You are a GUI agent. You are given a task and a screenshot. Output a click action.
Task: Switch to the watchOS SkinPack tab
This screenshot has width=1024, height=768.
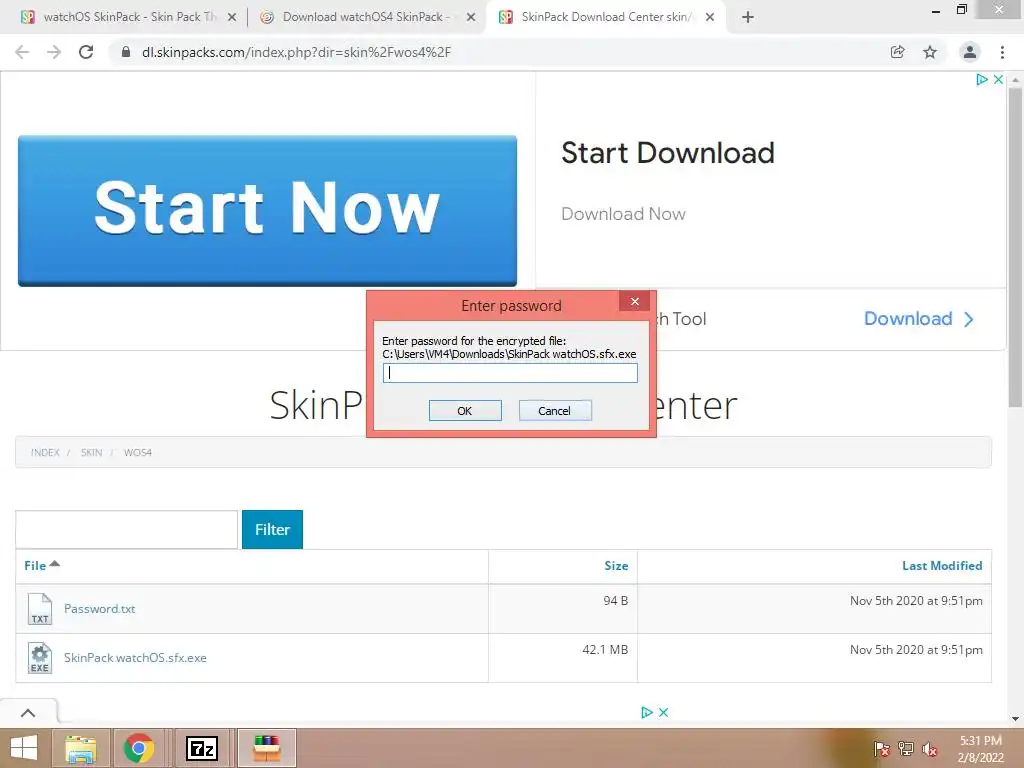128,17
